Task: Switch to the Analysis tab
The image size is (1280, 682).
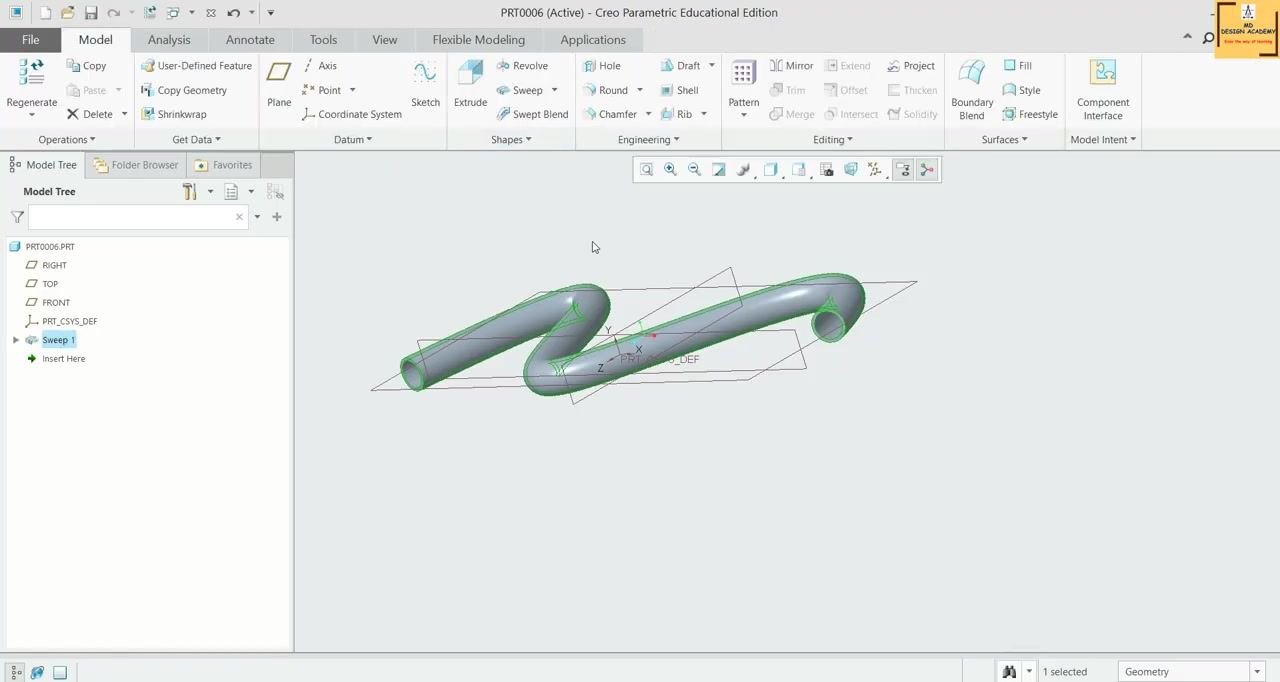Action: pos(169,40)
